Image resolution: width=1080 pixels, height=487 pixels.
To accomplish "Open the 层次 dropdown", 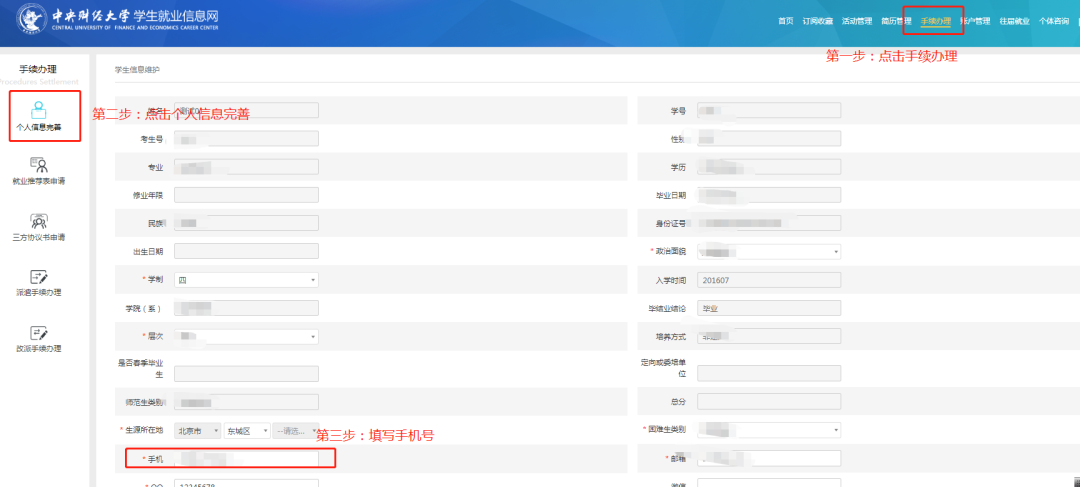I will [x=246, y=337].
